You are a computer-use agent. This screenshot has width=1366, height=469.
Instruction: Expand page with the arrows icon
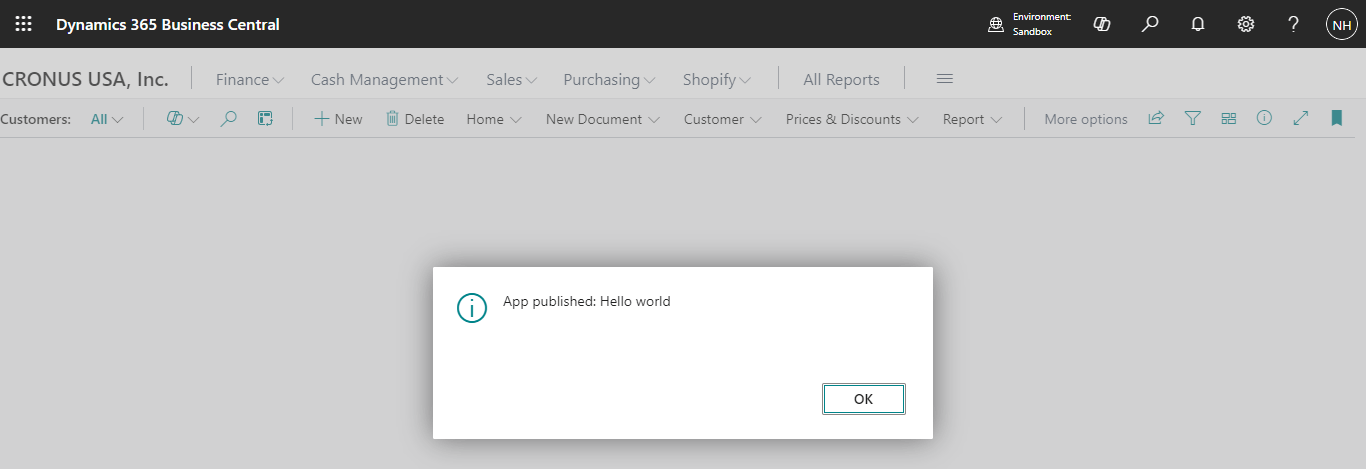pos(1301,118)
